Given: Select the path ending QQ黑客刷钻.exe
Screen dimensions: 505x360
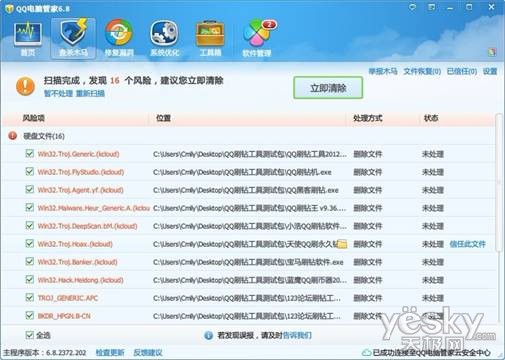Looking at the screenshot, I should 246,190.
